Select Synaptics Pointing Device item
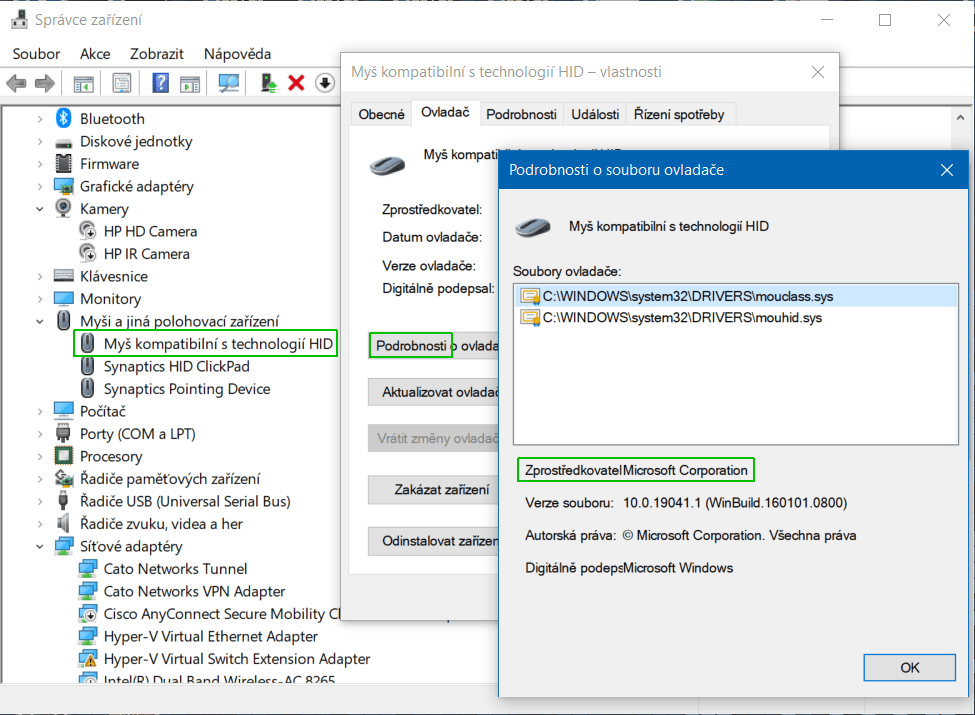The width and height of the screenshot is (975, 715). 187,389
